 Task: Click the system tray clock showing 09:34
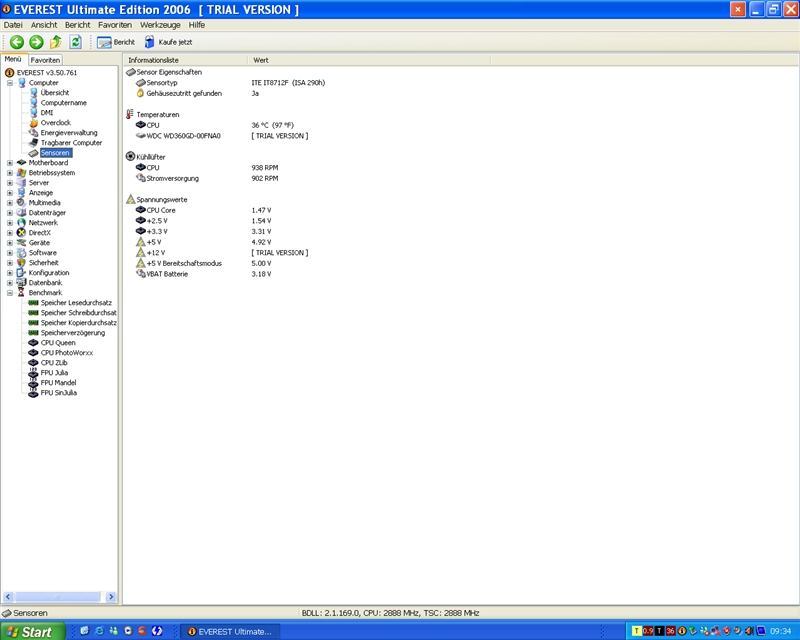781,632
